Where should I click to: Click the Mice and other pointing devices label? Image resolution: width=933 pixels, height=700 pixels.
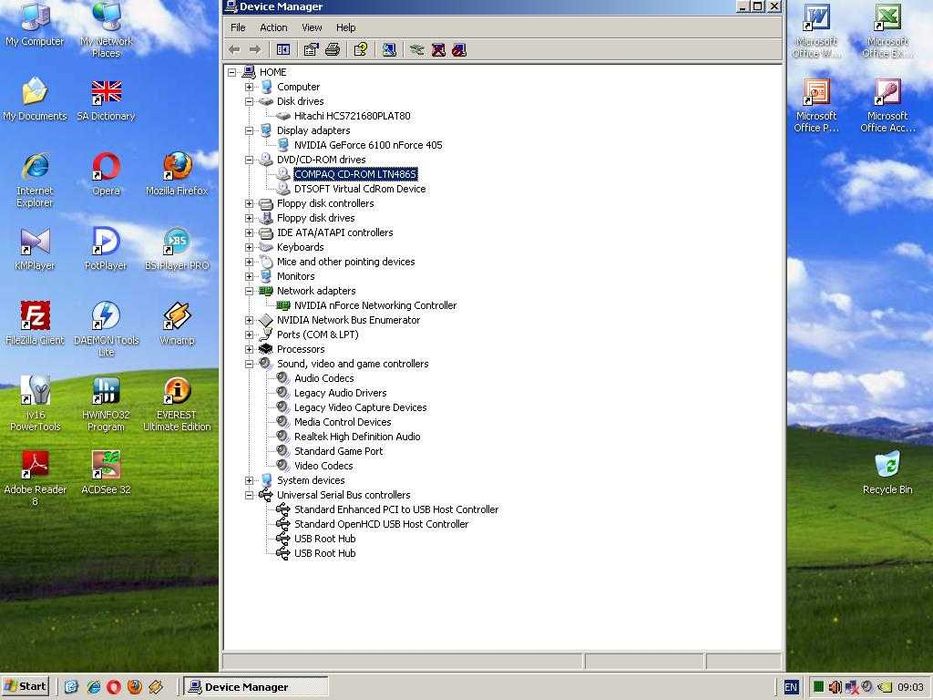click(346, 262)
